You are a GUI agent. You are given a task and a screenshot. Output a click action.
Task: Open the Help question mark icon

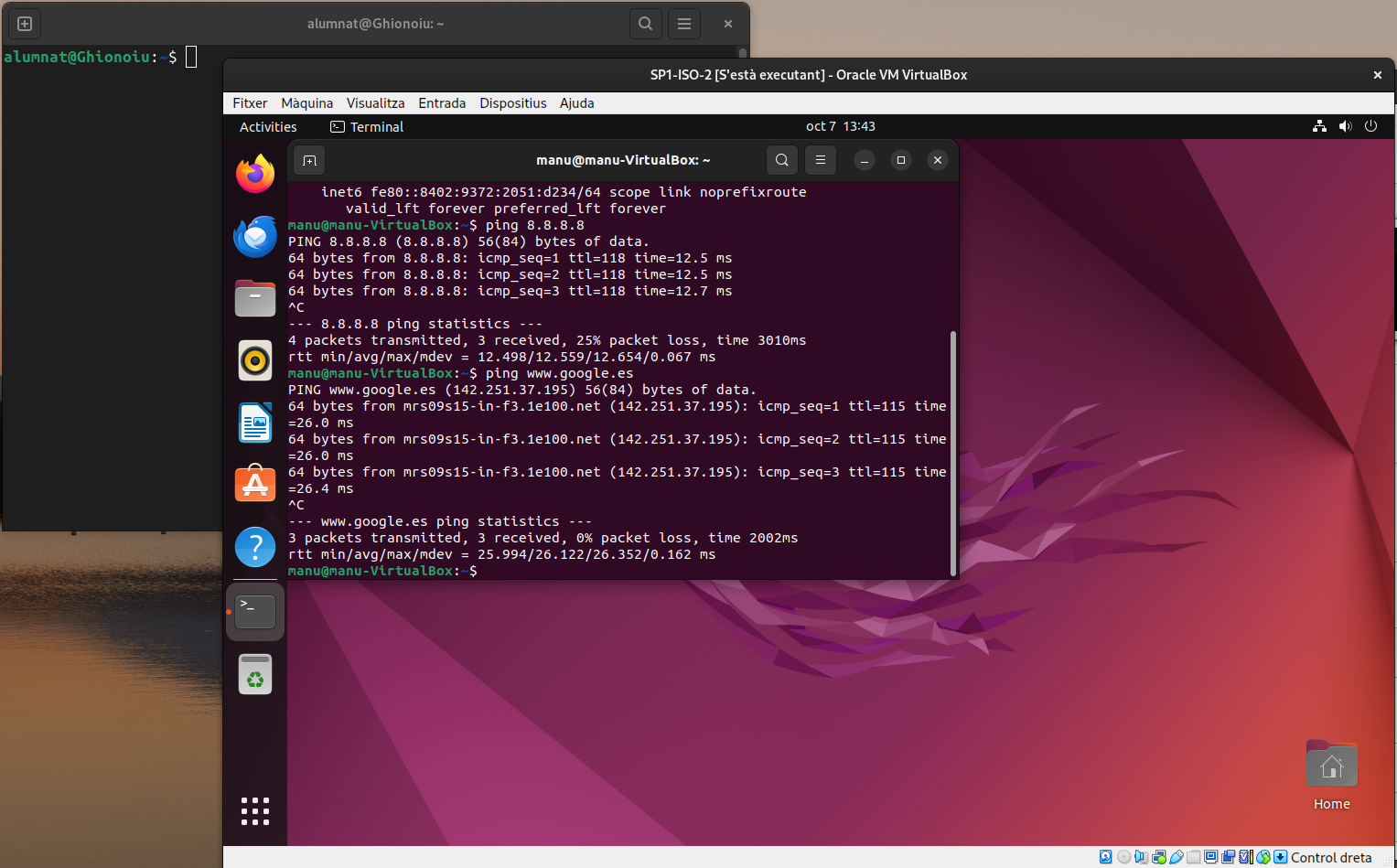point(255,547)
